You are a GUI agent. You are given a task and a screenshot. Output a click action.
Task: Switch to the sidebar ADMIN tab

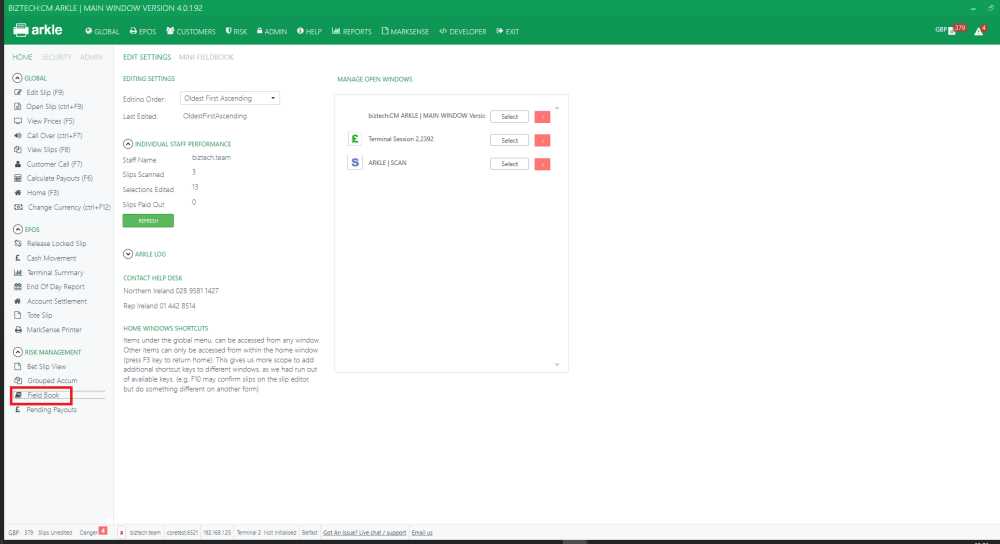pos(91,57)
